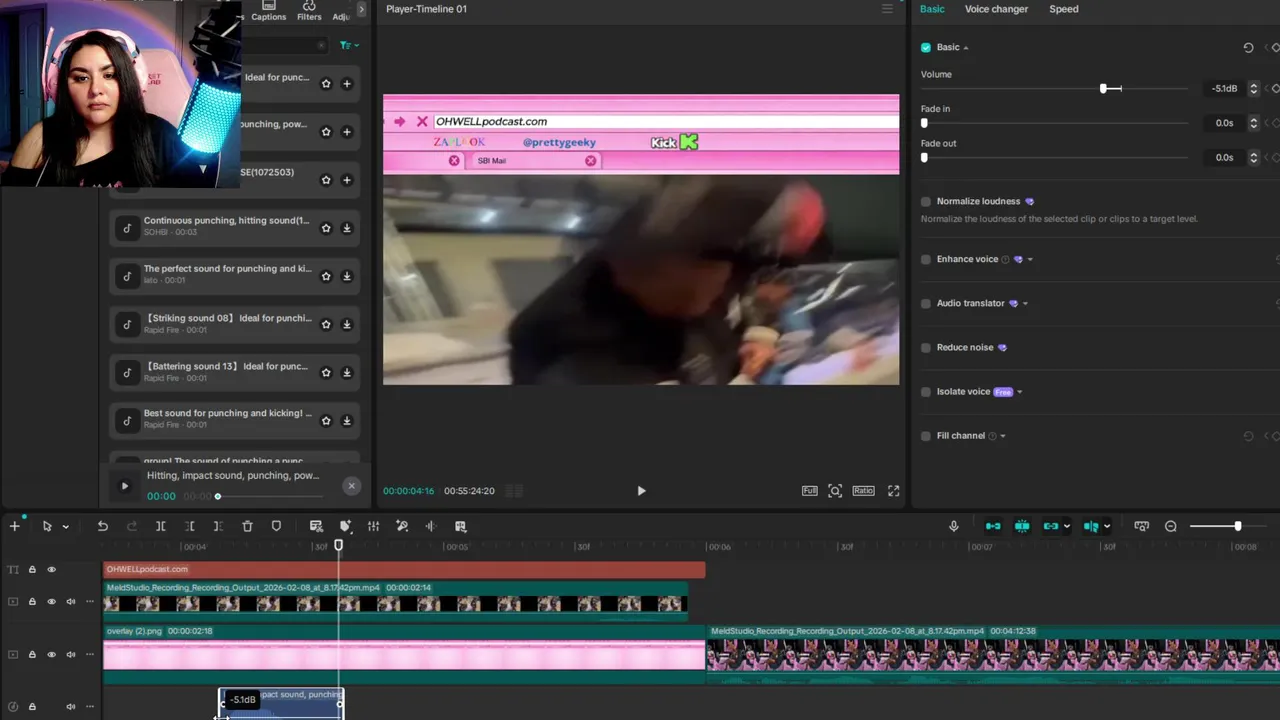Toggle the auto snapping icon

tap(1022, 526)
